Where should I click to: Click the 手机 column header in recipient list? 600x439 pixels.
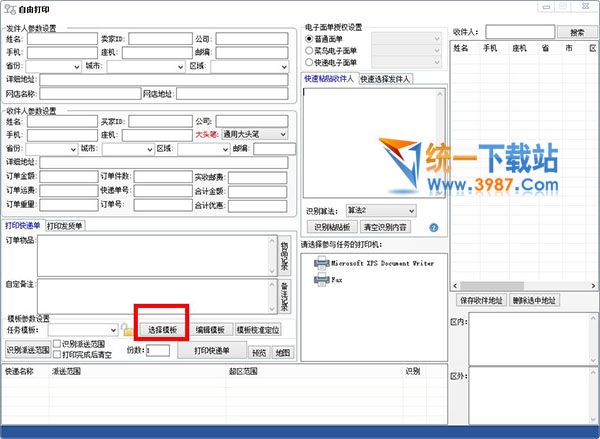490,48
